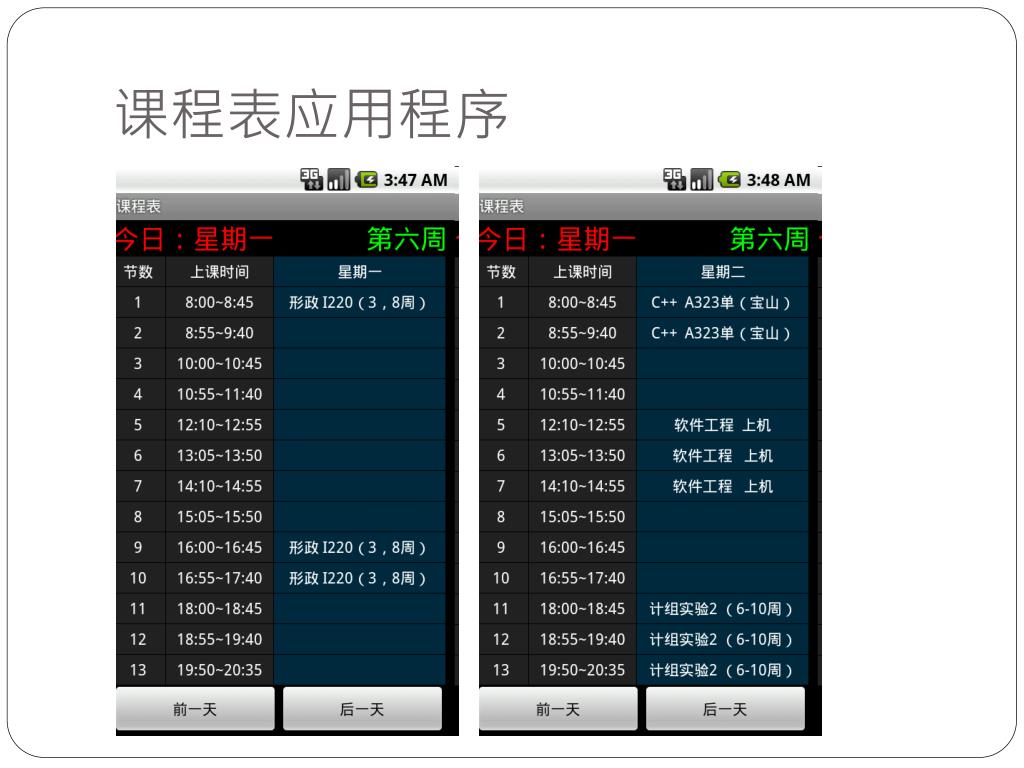This screenshot has width=1024, height=768.
Task: Select 计组实验2 course in period 11
Action: coord(723,609)
